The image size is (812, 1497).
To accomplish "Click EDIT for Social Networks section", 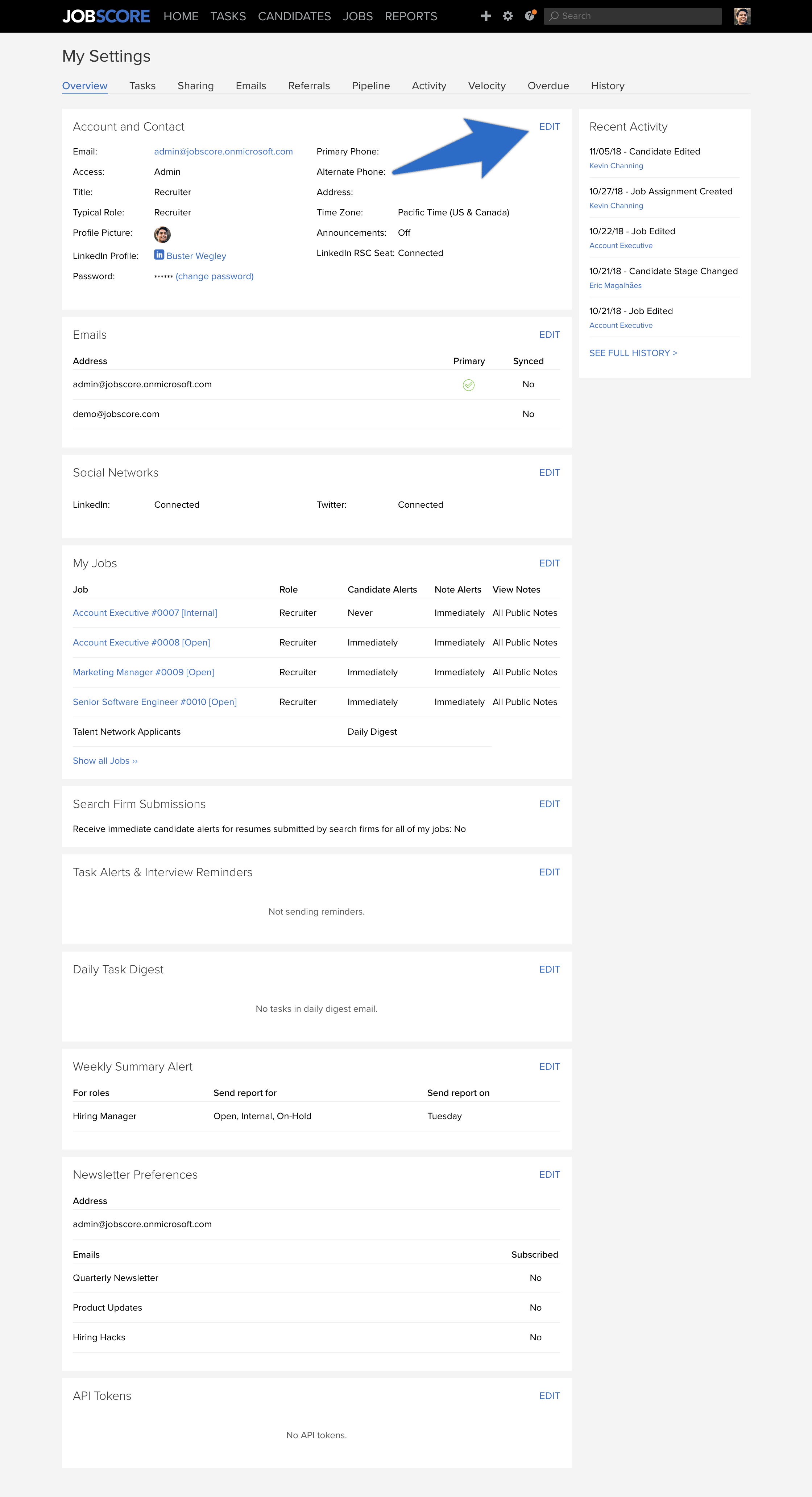I will tap(549, 472).
